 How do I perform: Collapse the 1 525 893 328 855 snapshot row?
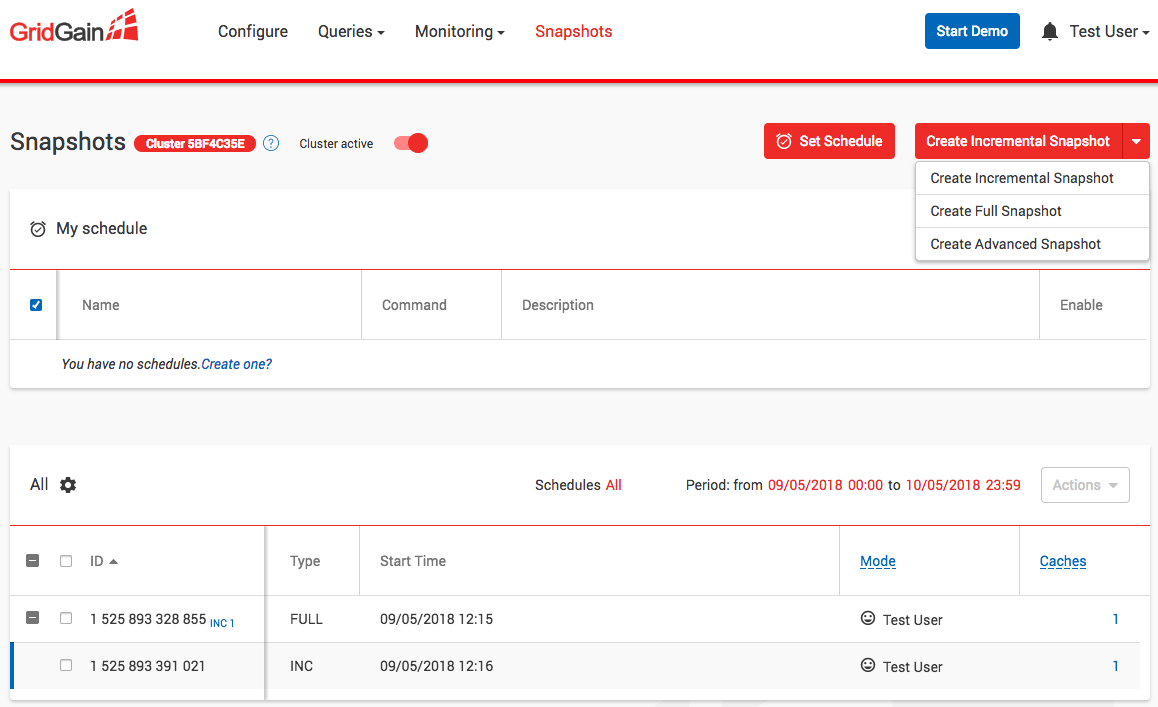tap(32, 619)
